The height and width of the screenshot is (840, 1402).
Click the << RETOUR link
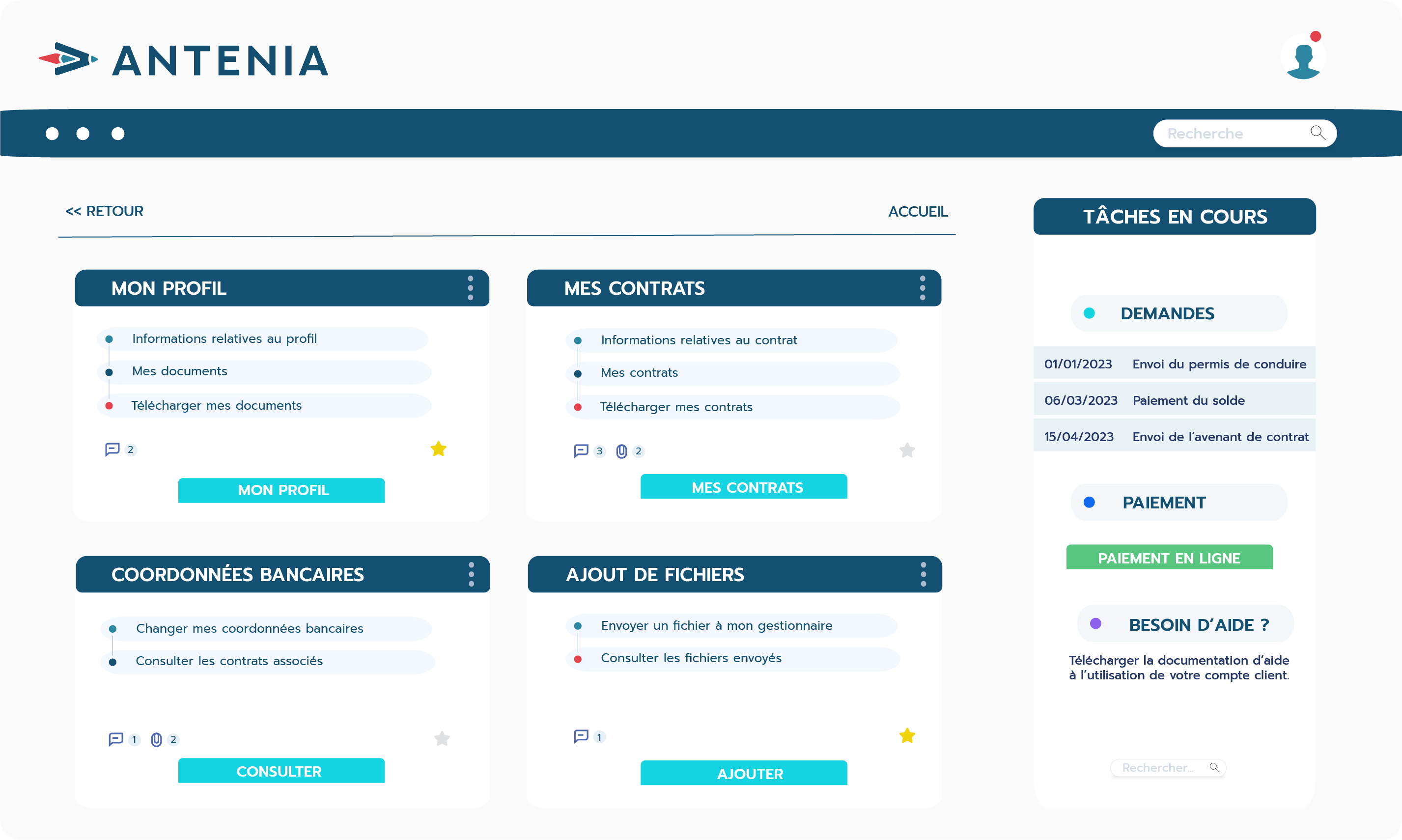(105, 211)
